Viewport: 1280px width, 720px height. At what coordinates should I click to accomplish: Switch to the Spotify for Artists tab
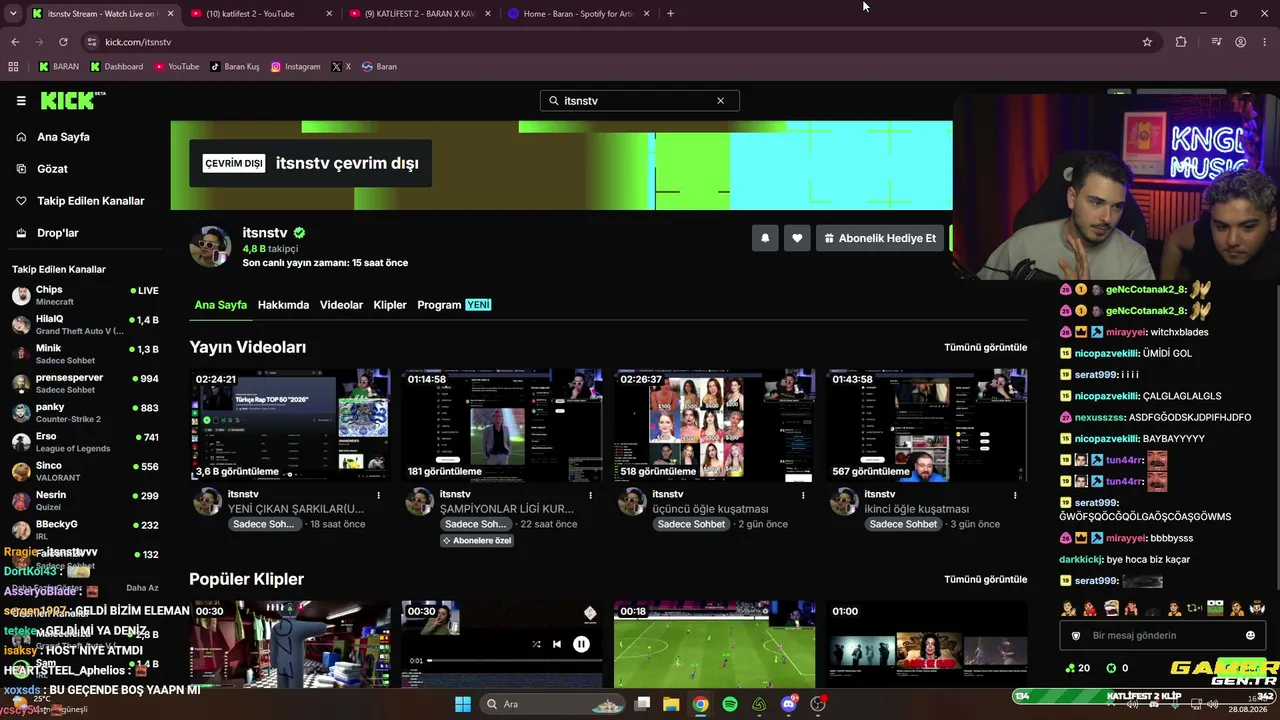point(577,14)
